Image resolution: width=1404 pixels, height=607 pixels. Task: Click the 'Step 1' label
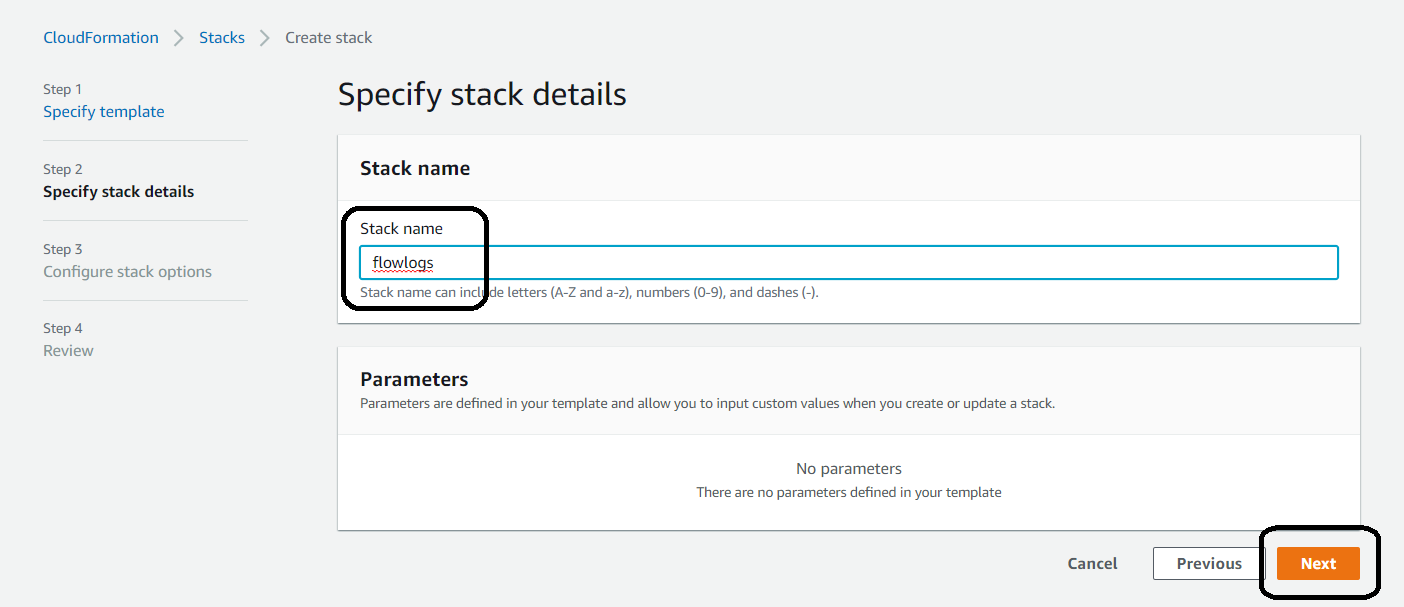(63, 90)
